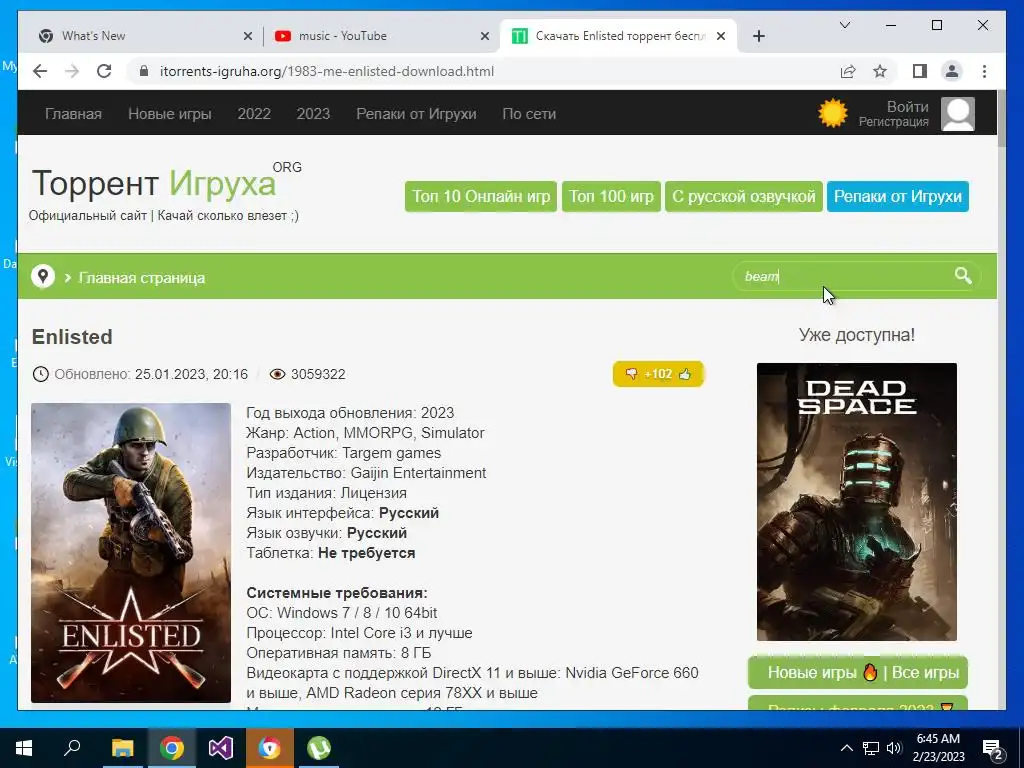Open Visual Studio from the taskbar
1024x768 pixels.
point(221,748)
